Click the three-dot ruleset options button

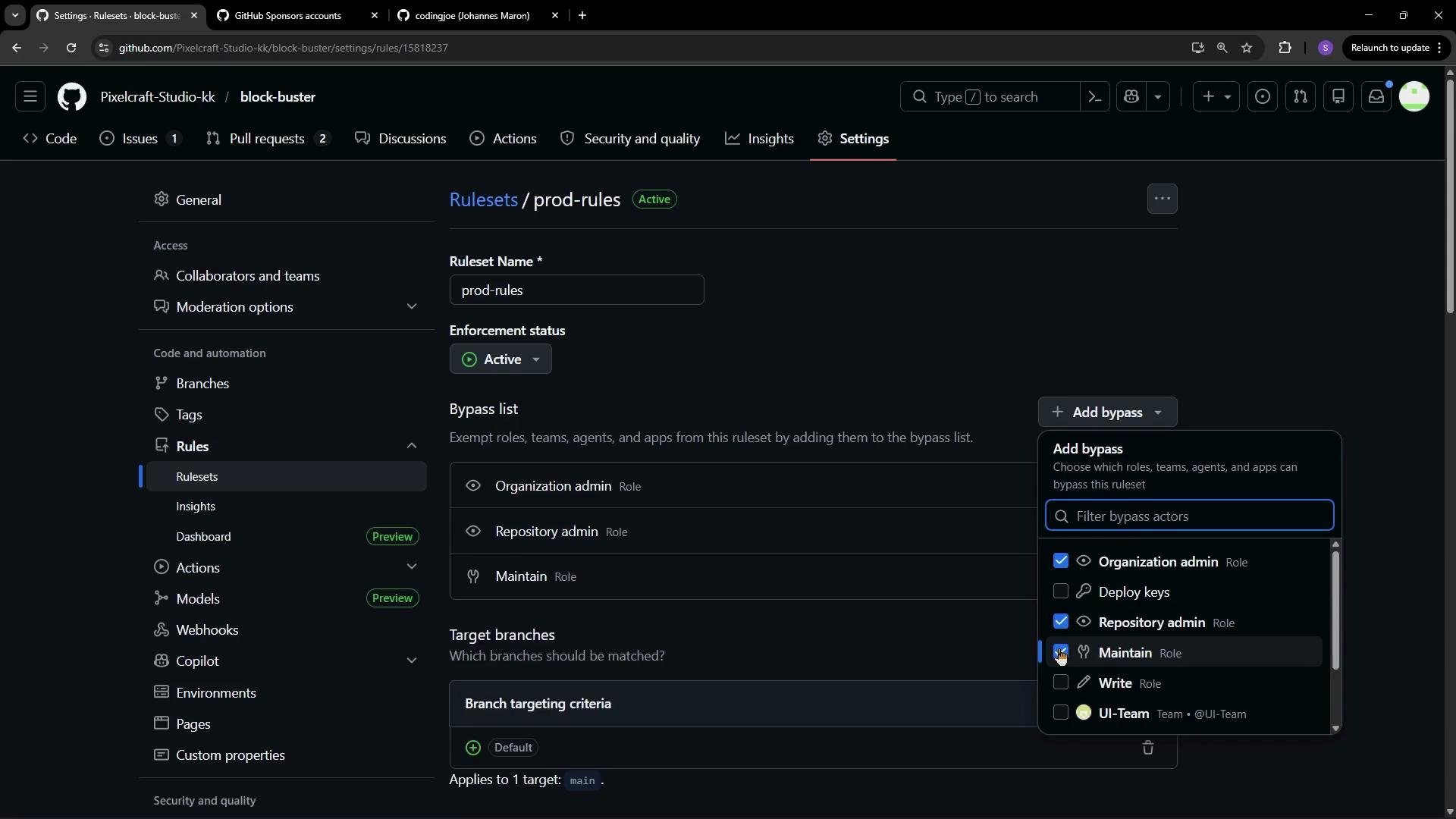click(x=1162, y=199)
